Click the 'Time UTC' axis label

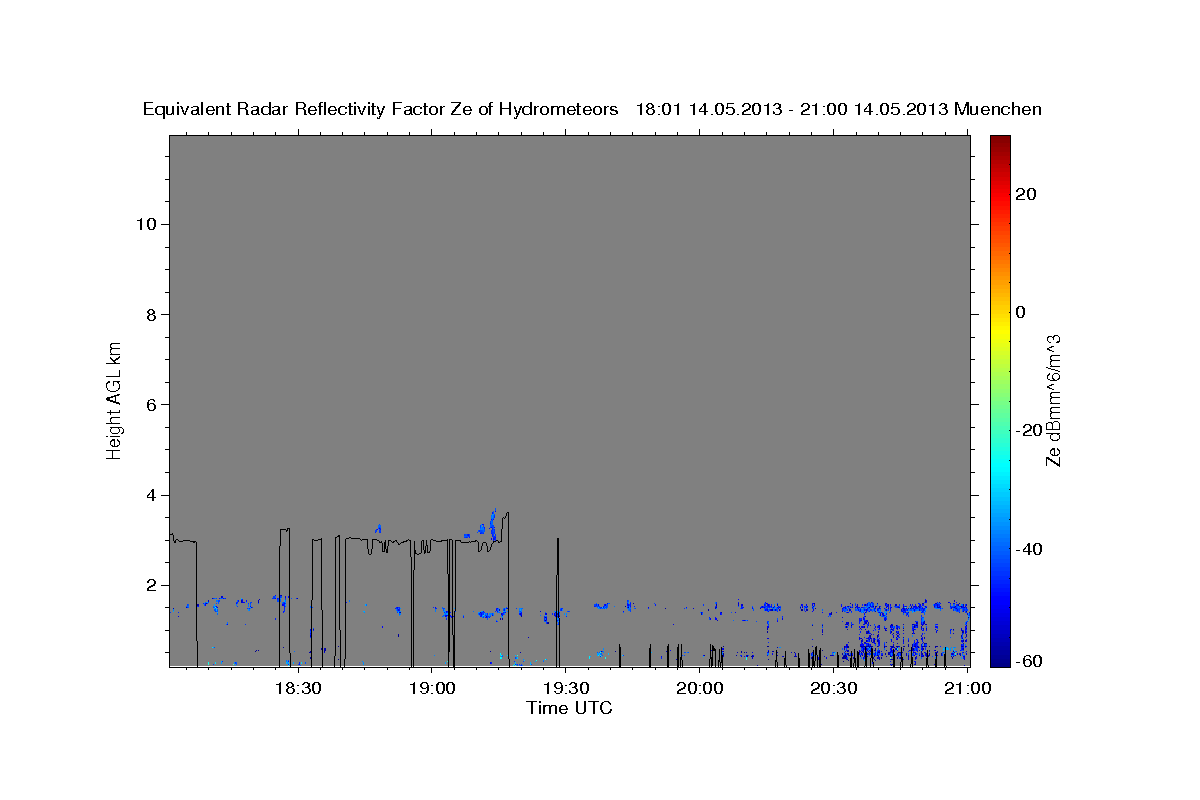[569, 708]
